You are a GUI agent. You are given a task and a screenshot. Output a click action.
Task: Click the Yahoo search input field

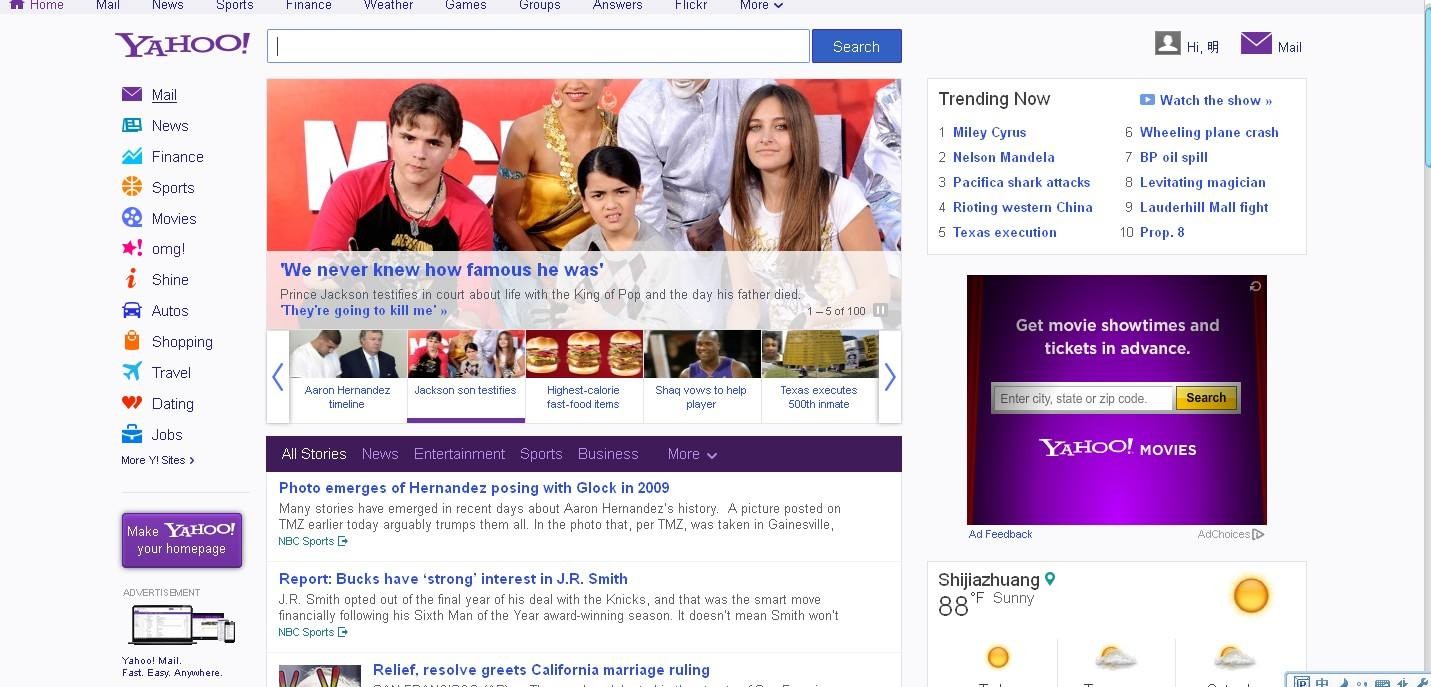coord(538,46)
